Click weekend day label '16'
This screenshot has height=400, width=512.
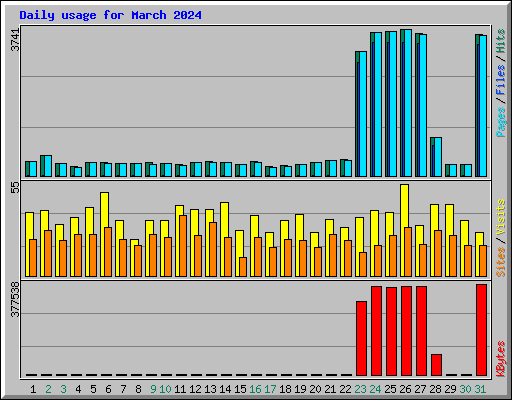click(x=255, y=389)
